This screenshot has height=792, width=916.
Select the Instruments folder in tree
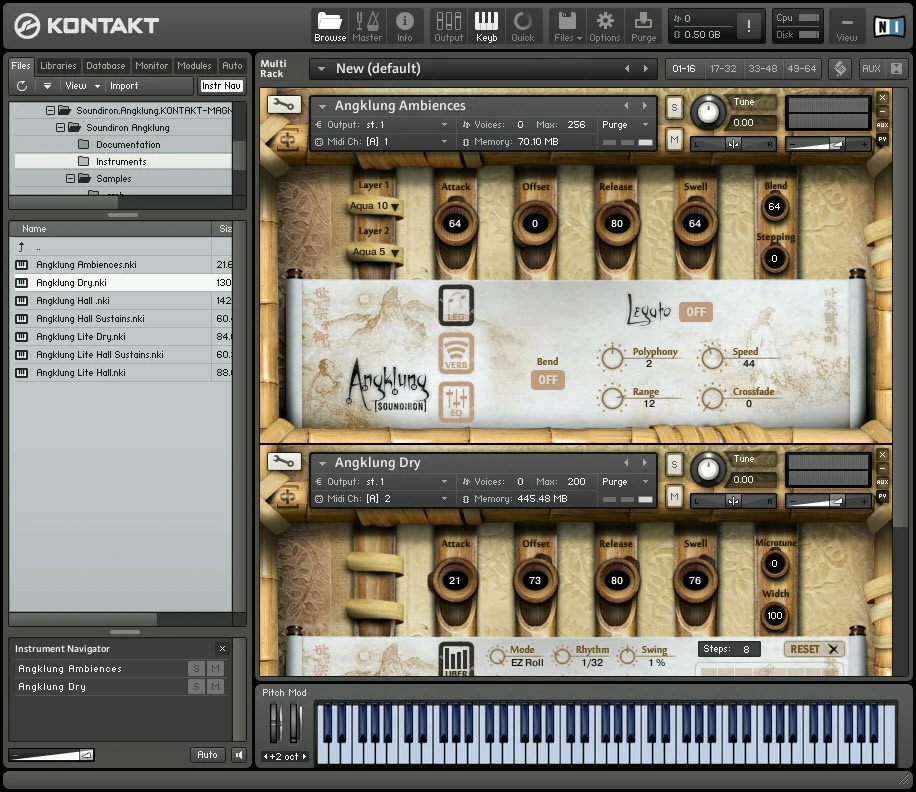[123, 161]
